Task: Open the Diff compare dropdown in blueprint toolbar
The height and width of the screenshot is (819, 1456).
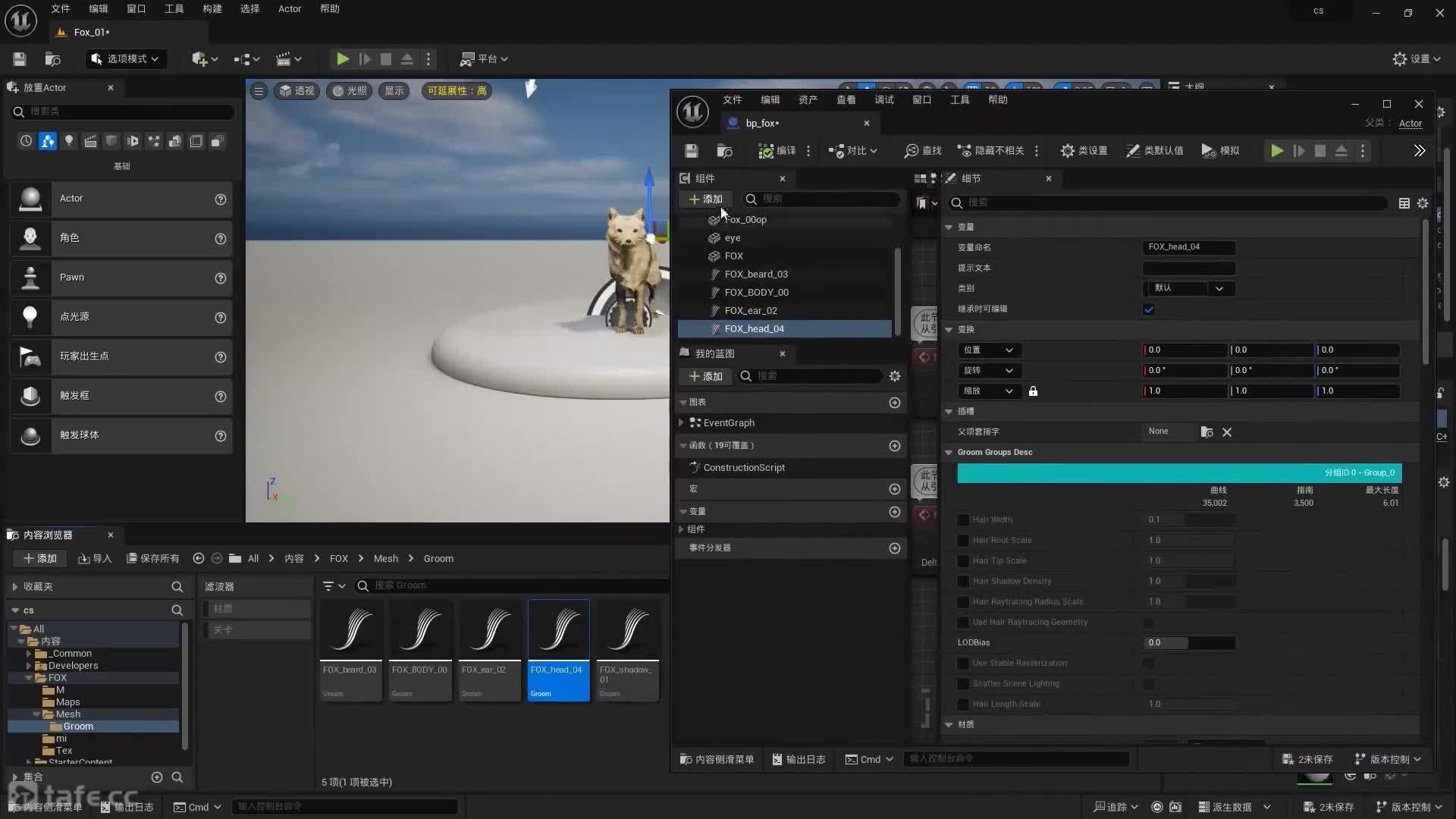Action: [x=853, y=151]
